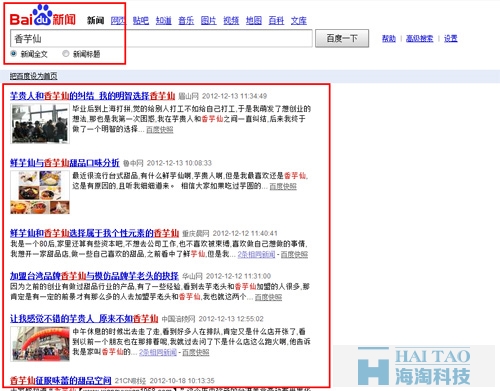Switch to the 网页 tab
This screenshot has height=391, width=500.
(x=118, y=21)
